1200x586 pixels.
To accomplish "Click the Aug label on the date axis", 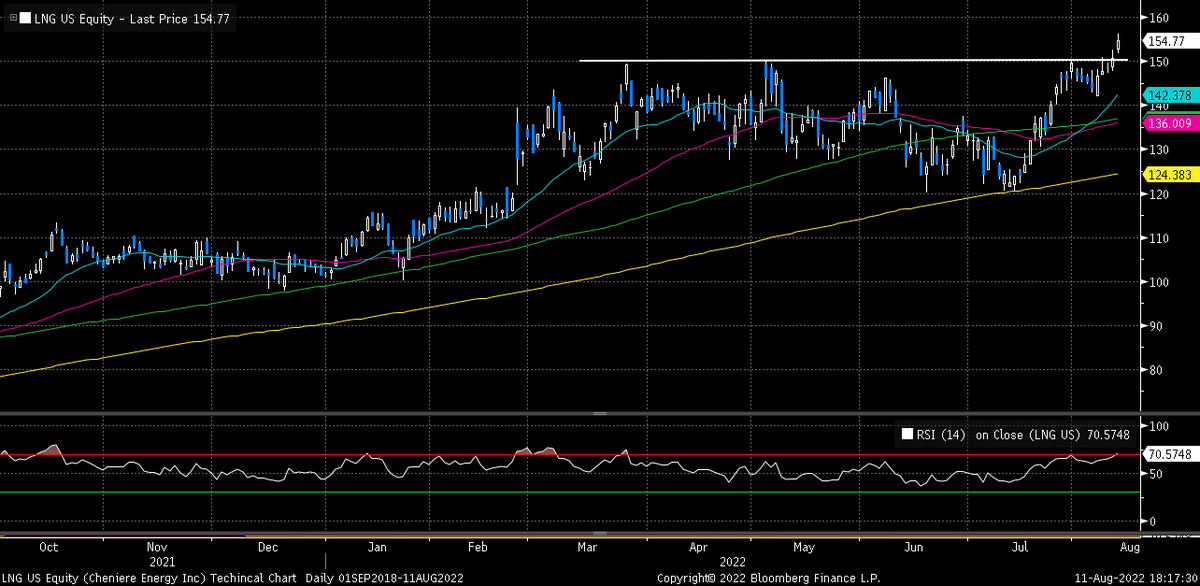I will pos(1128,547).
